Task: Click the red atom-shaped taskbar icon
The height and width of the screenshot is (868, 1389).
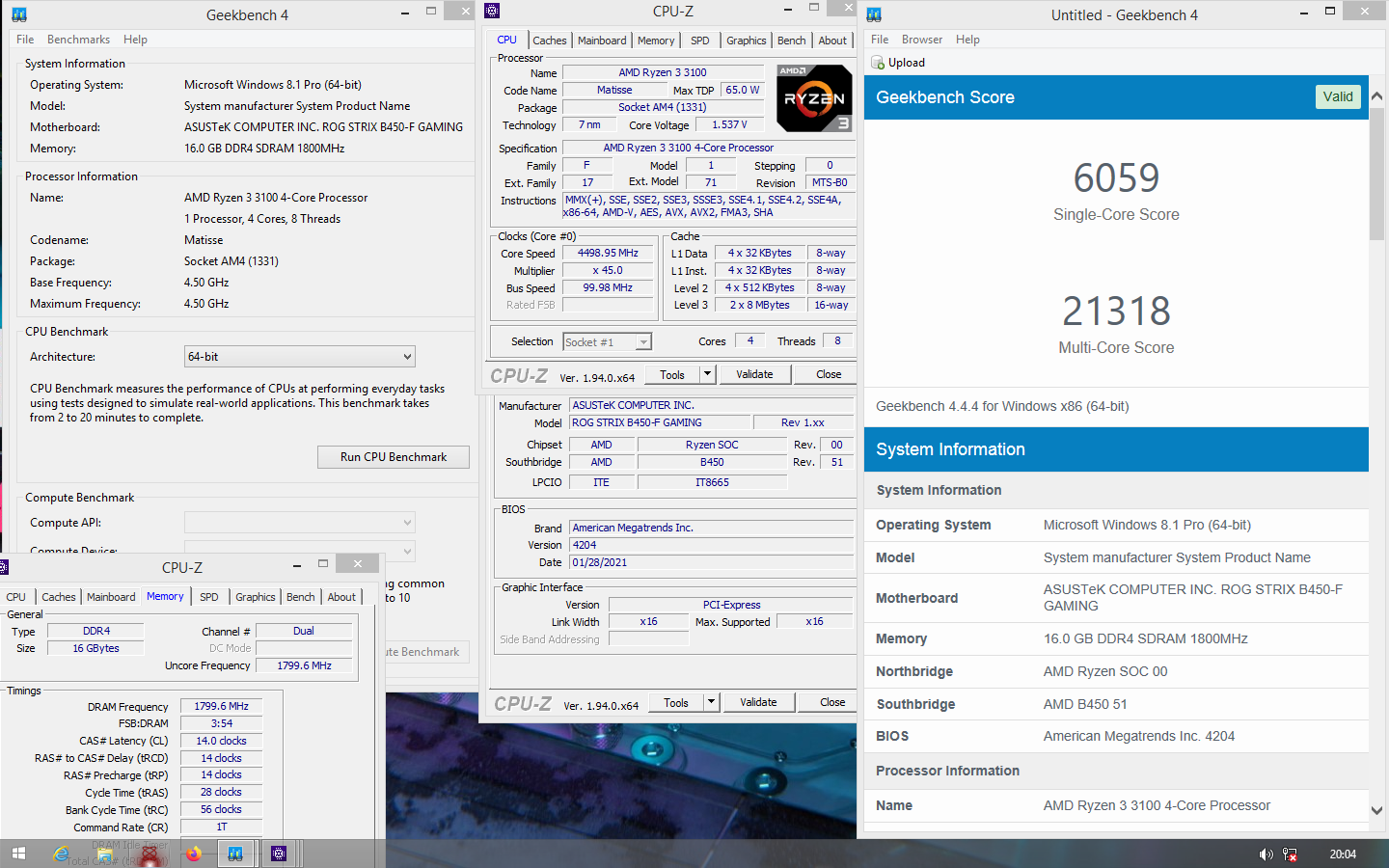Action: pos(150,854)
